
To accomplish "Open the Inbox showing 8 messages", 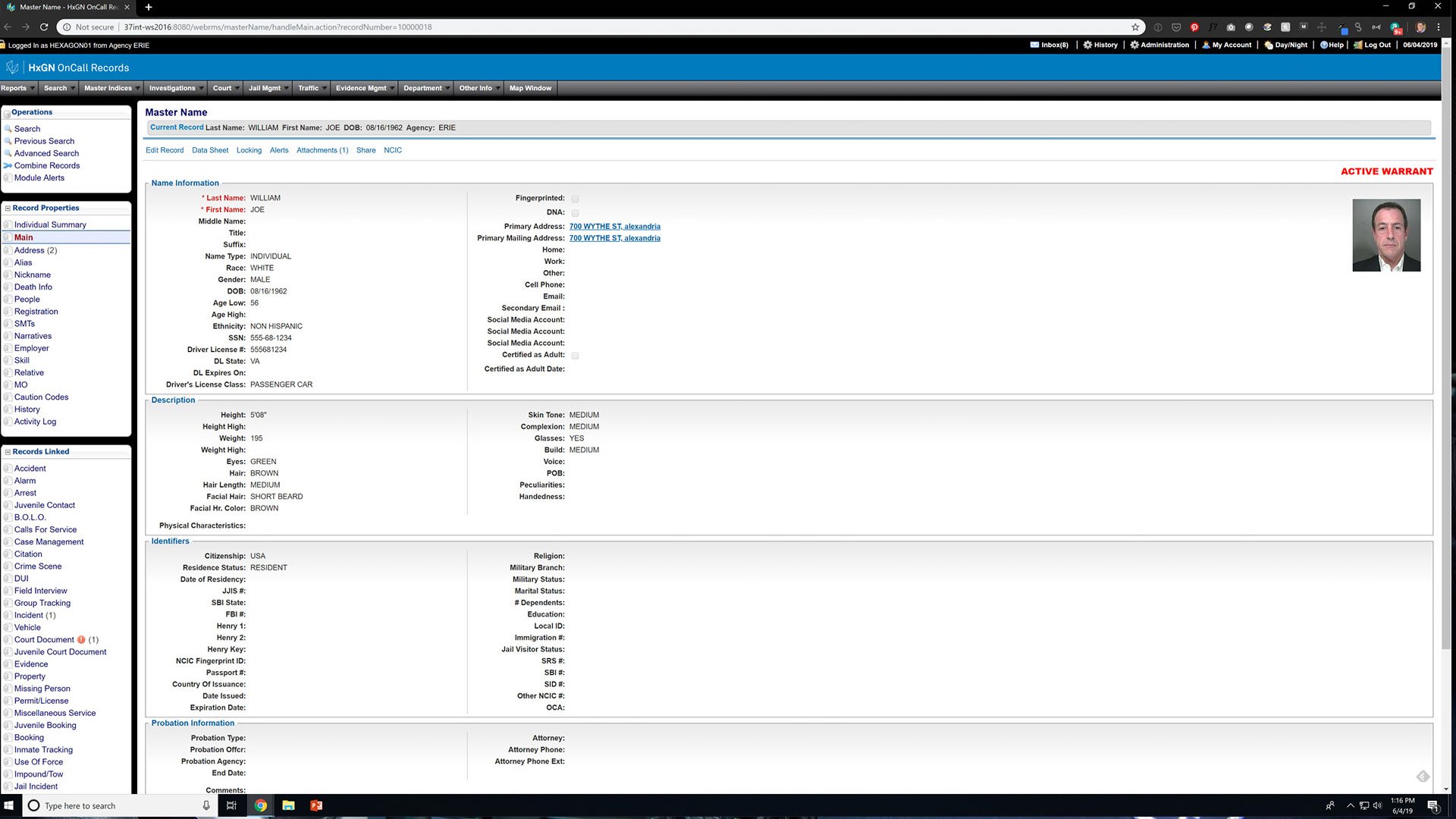I will [x=1050, y=45].
